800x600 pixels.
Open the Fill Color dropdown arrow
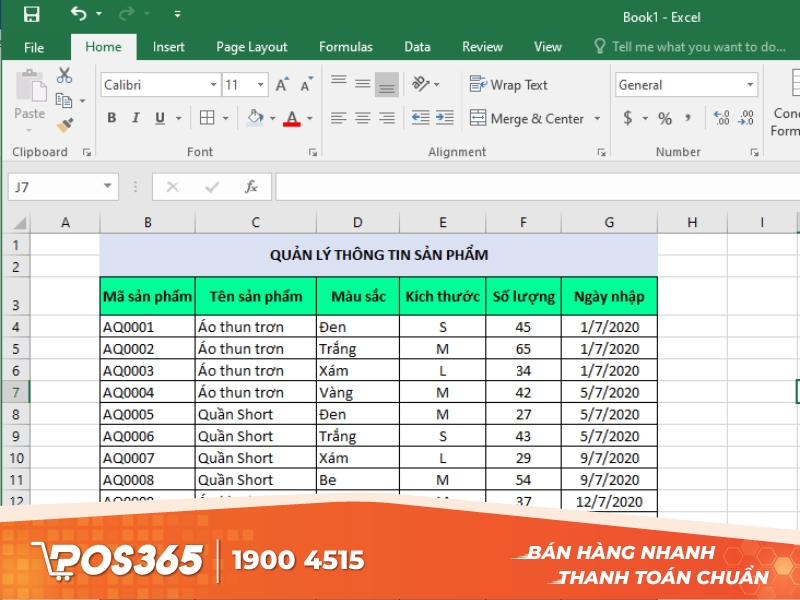click(x=272, y=119)
